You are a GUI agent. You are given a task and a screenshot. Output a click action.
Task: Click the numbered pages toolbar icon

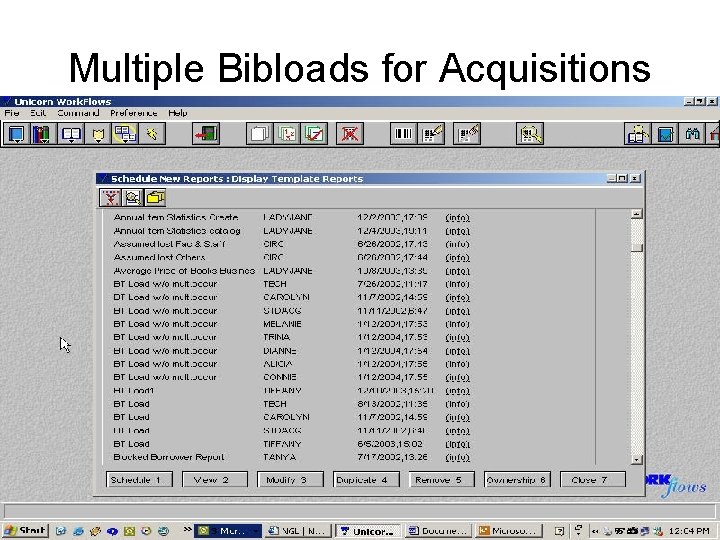point(287,134)
